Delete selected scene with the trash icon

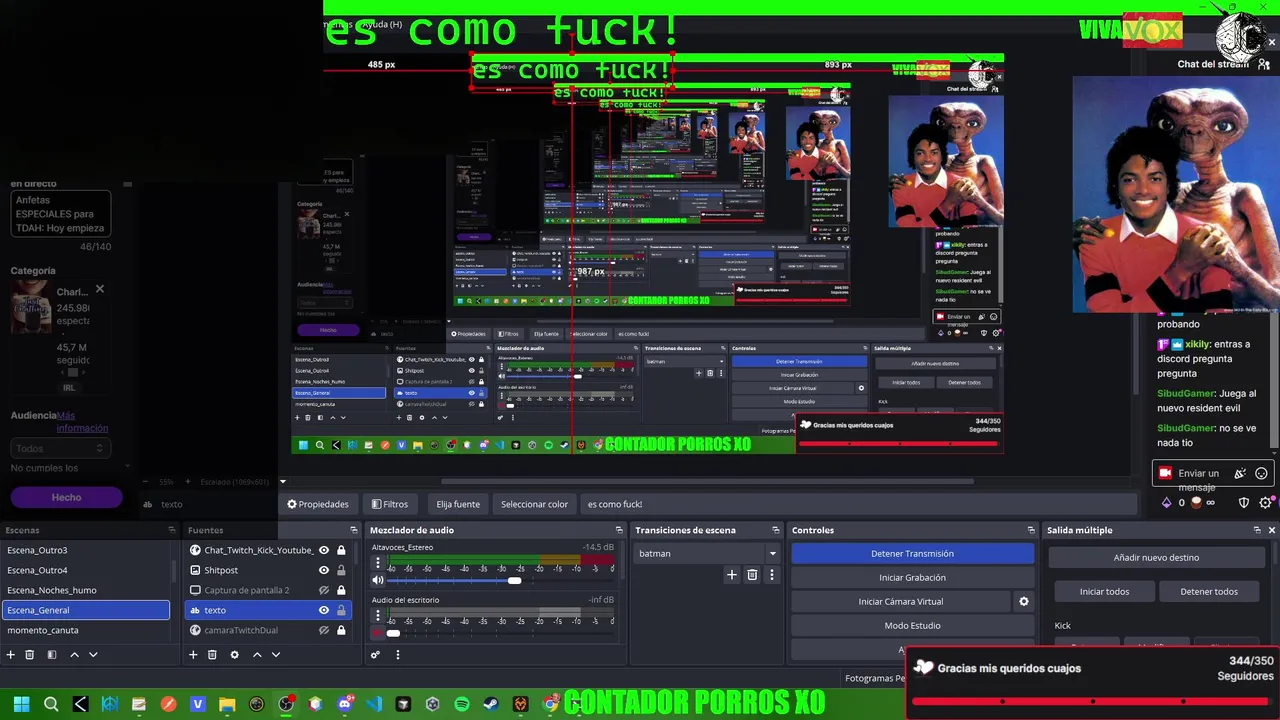(x=30, y=655)
